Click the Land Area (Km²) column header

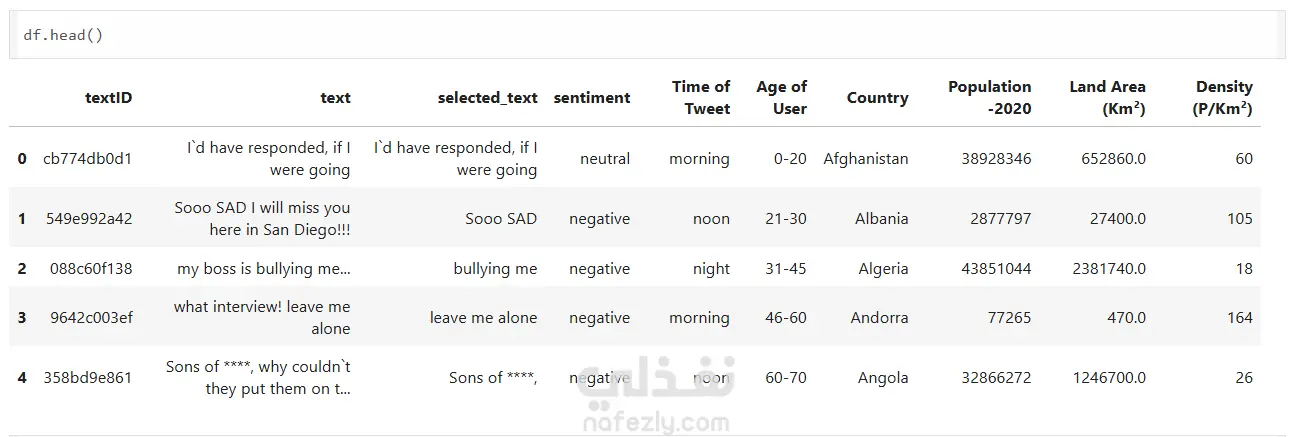coord(1107,98)
